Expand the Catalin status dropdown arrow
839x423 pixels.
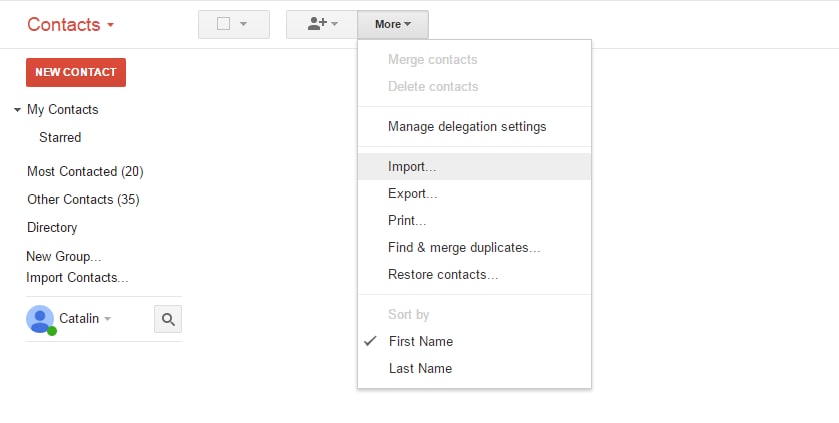point(108,319)
